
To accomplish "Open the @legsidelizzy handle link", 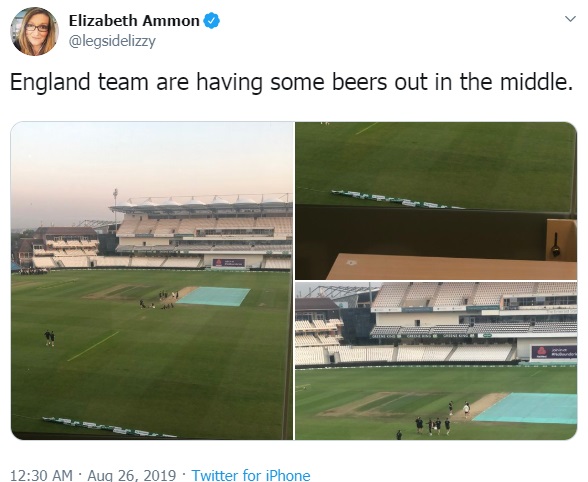I will coord(112,41).
